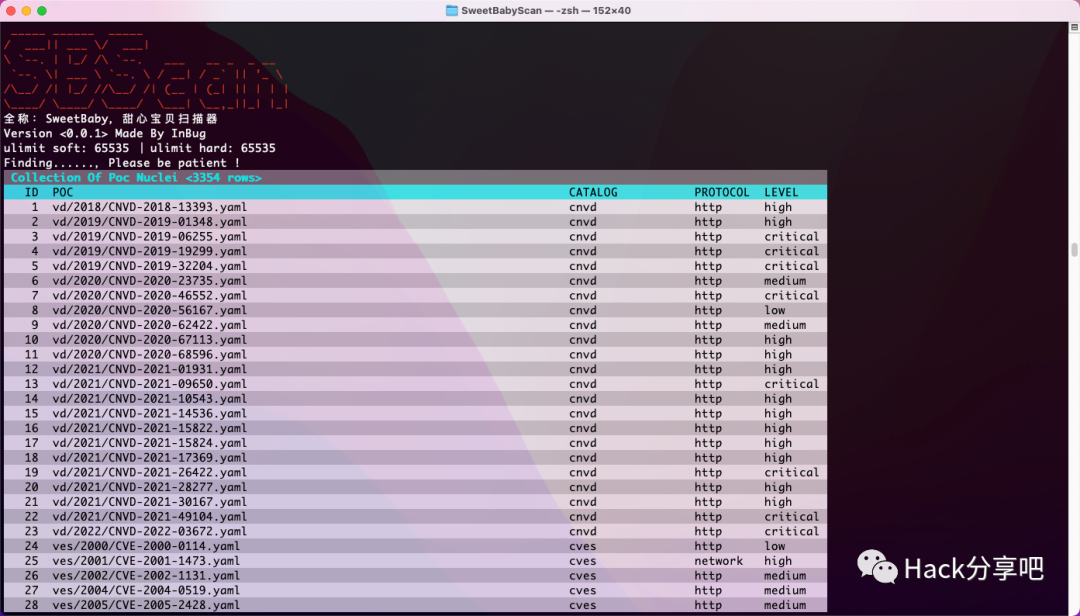Select 'ves/2005/CVE-2005-2428.yaml' text
The width and height of the screenshot is (1080, 616).
point(146,605)
